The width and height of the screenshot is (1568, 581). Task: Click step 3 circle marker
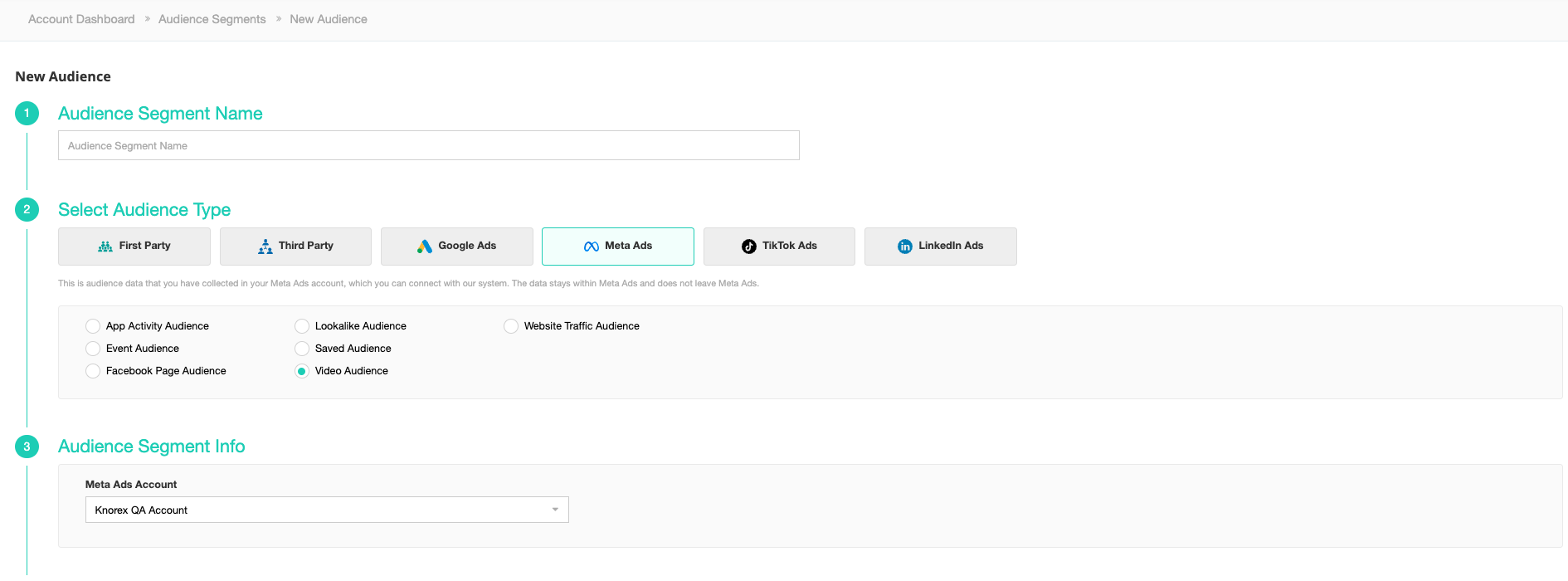(x=27, y=447)
